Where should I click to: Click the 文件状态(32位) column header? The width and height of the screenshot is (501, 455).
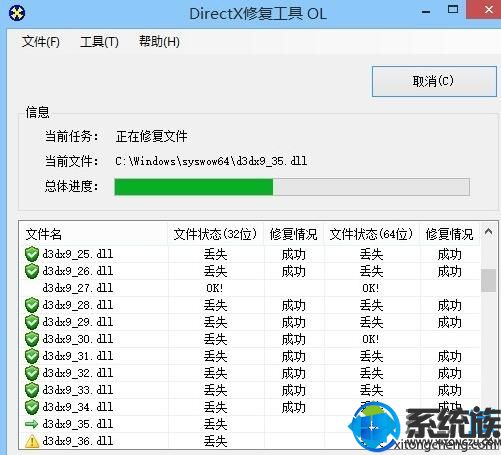point(215,234)
